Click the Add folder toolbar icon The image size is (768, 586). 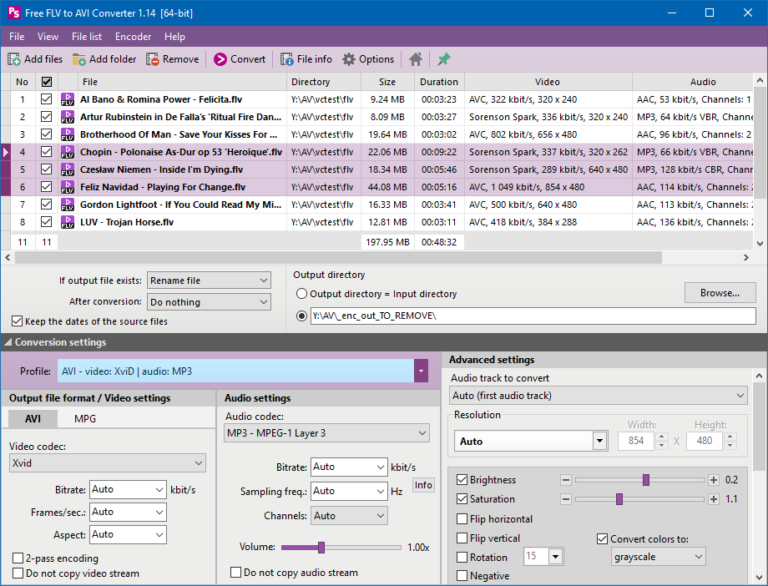click(x=79, y=59)
